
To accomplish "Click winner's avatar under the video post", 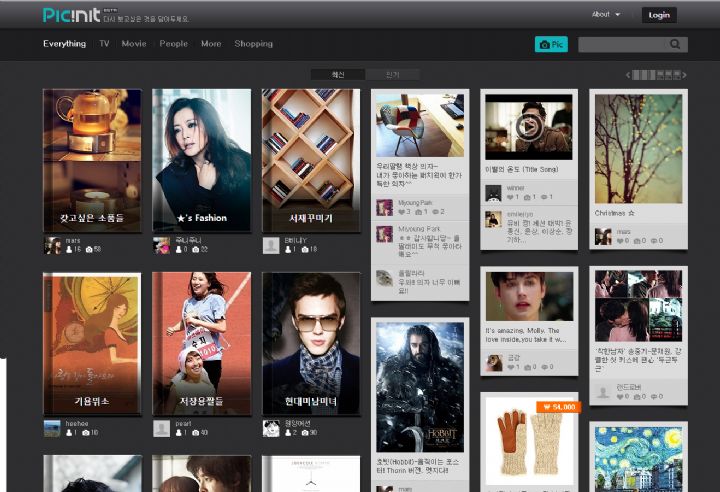I will pos(493,193).
